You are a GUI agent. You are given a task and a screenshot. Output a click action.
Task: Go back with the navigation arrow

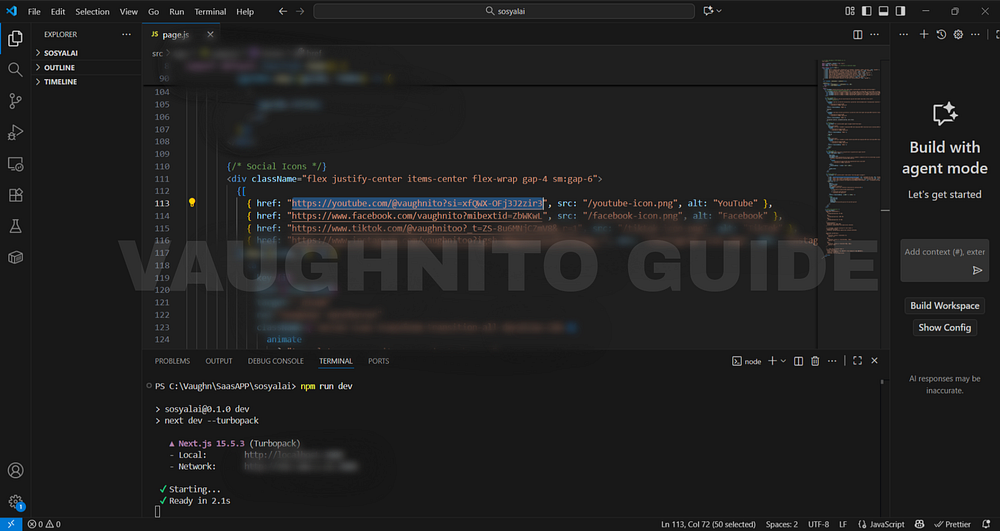coord(283,11)
